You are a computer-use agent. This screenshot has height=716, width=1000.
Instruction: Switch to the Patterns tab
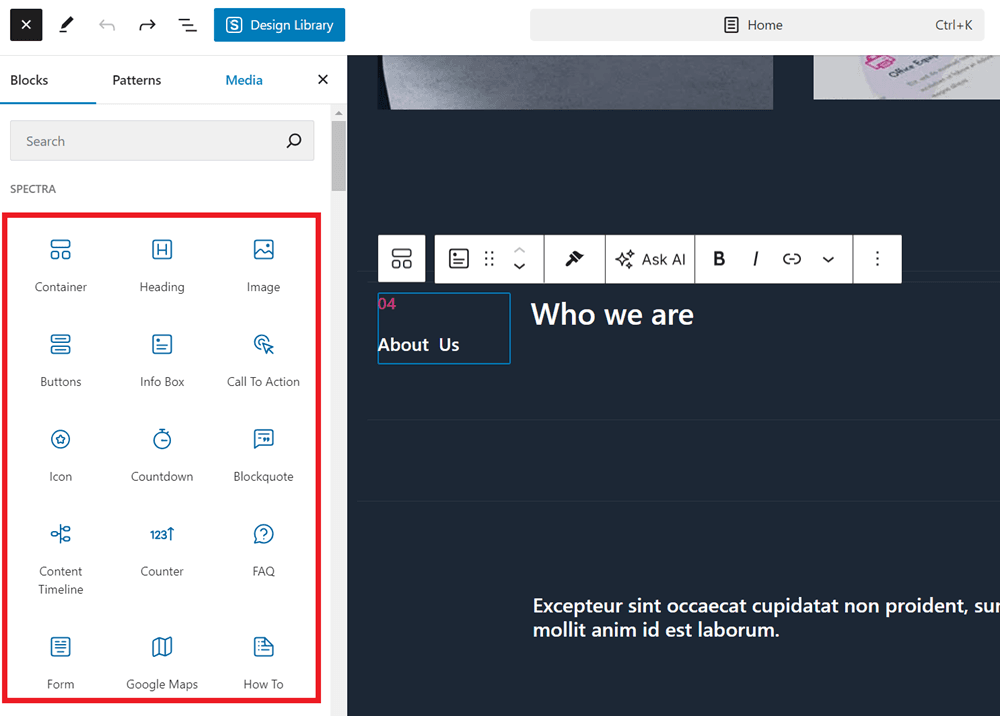[x=137, y=80]
